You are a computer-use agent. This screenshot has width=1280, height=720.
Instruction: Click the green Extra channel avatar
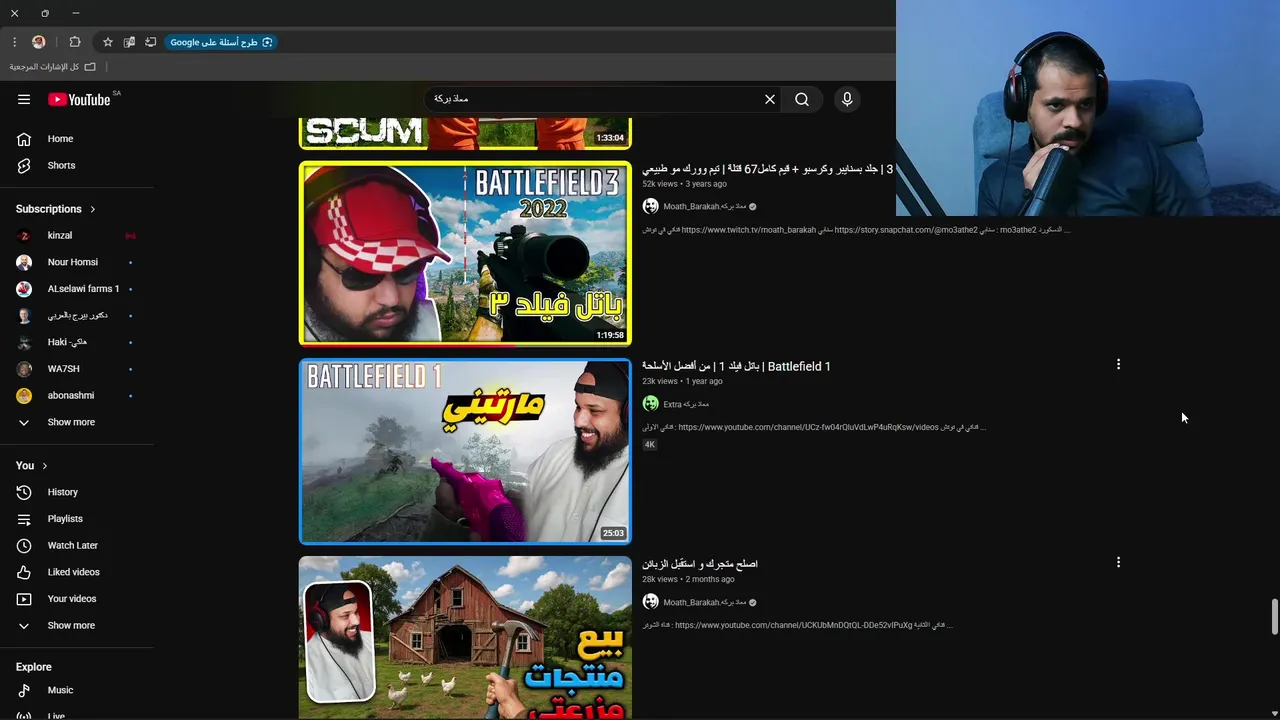[x=651, y=404]
